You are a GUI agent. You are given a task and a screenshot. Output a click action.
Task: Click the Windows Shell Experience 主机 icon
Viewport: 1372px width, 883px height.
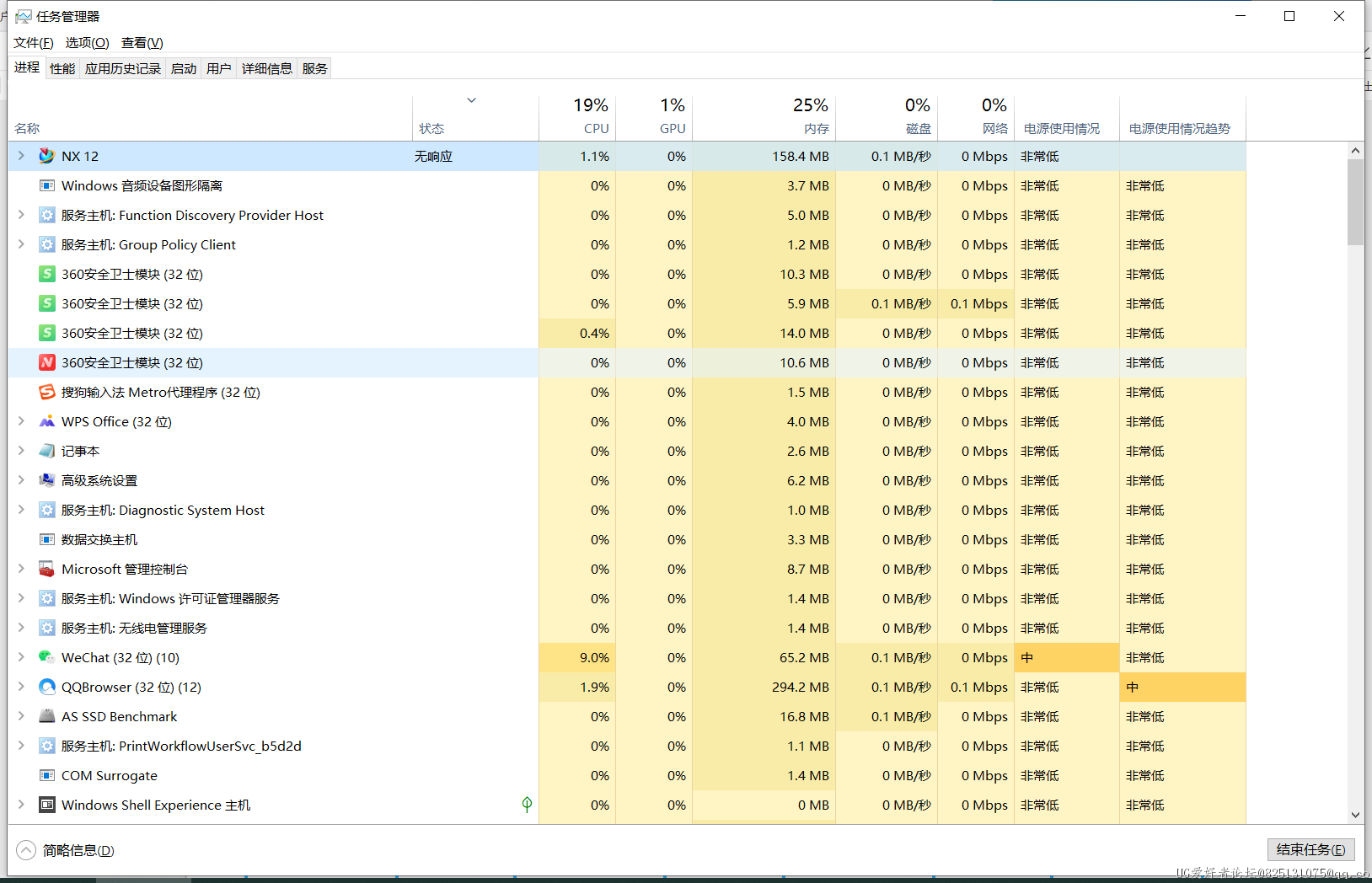point(47,805)
